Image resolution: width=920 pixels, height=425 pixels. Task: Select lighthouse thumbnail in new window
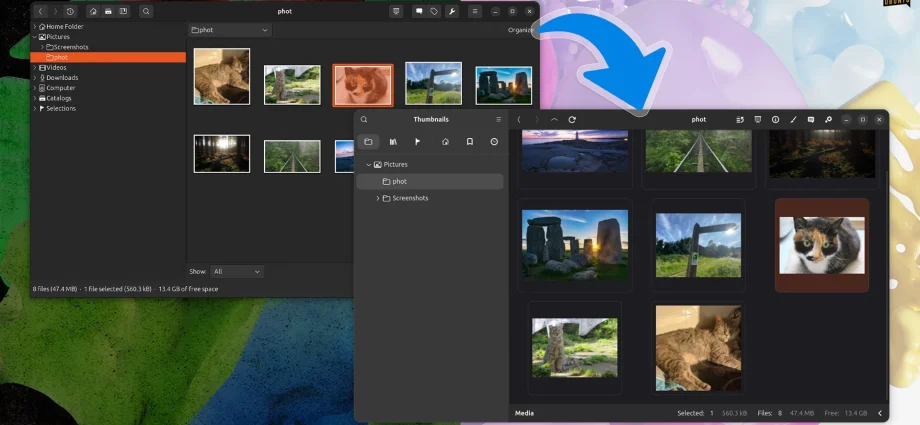point(575,151)
